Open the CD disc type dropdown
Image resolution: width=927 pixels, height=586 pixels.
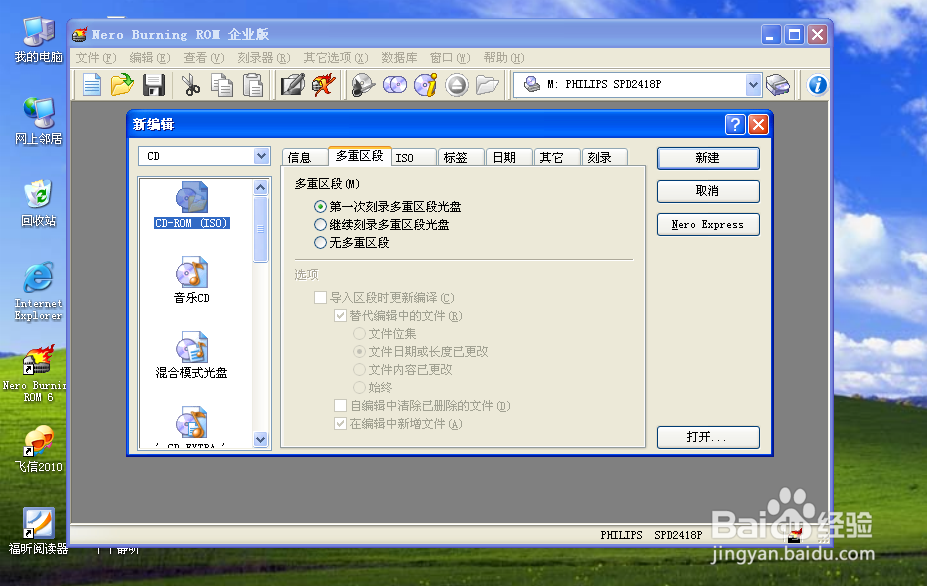coord(261,156)
